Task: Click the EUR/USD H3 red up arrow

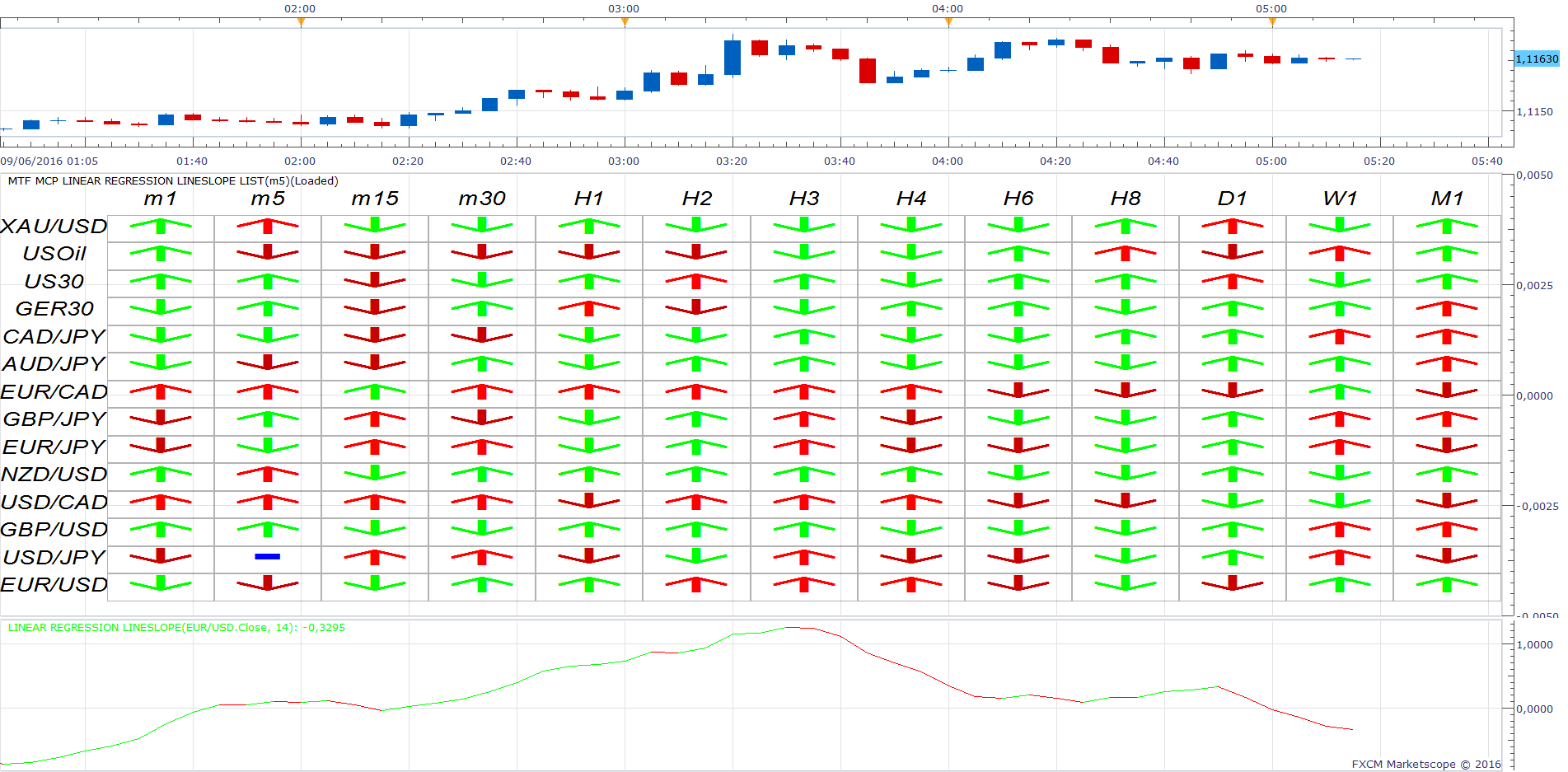Action: coord(804,584)
